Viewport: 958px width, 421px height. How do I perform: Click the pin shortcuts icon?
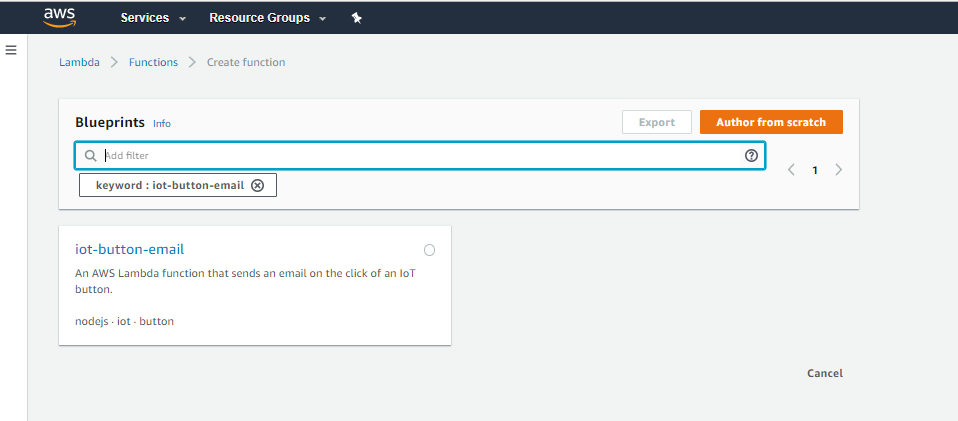tap(357, 18)
